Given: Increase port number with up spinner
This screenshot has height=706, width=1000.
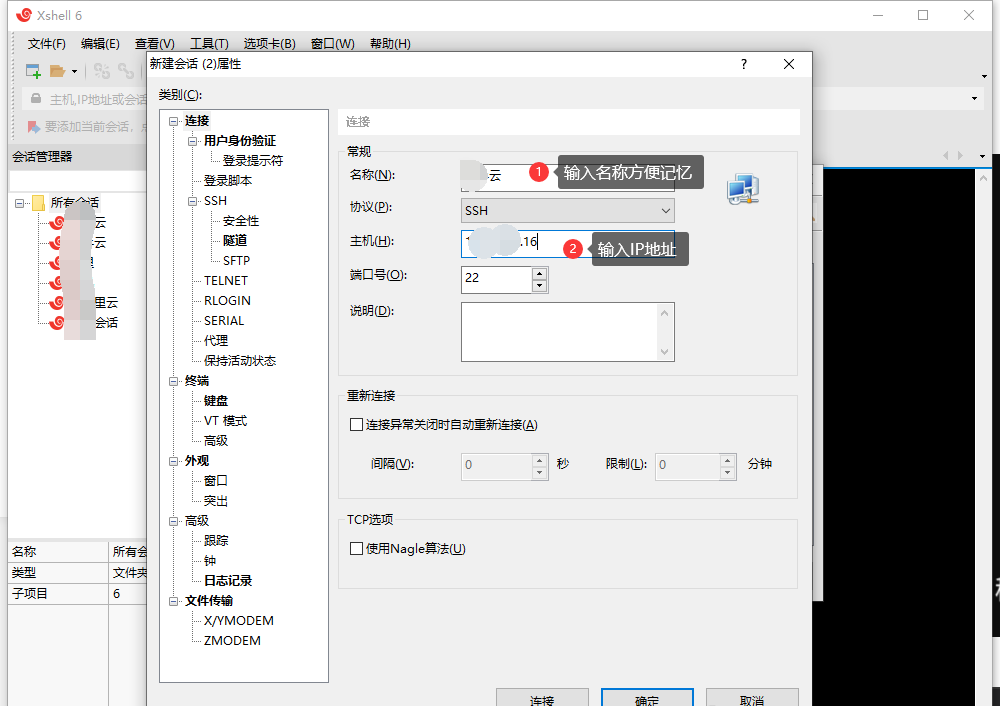Looking at the screenshot, I should (540, 274).
